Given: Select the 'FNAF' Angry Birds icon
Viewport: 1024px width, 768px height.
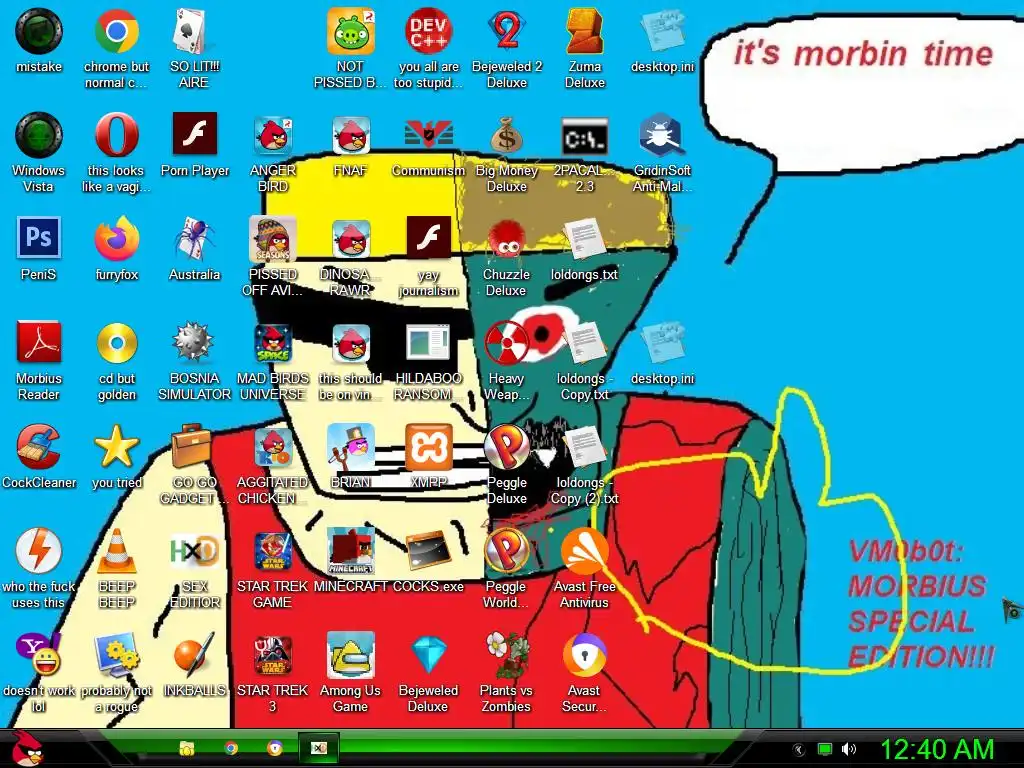Looking at the screenshot, I should [351, 135].
